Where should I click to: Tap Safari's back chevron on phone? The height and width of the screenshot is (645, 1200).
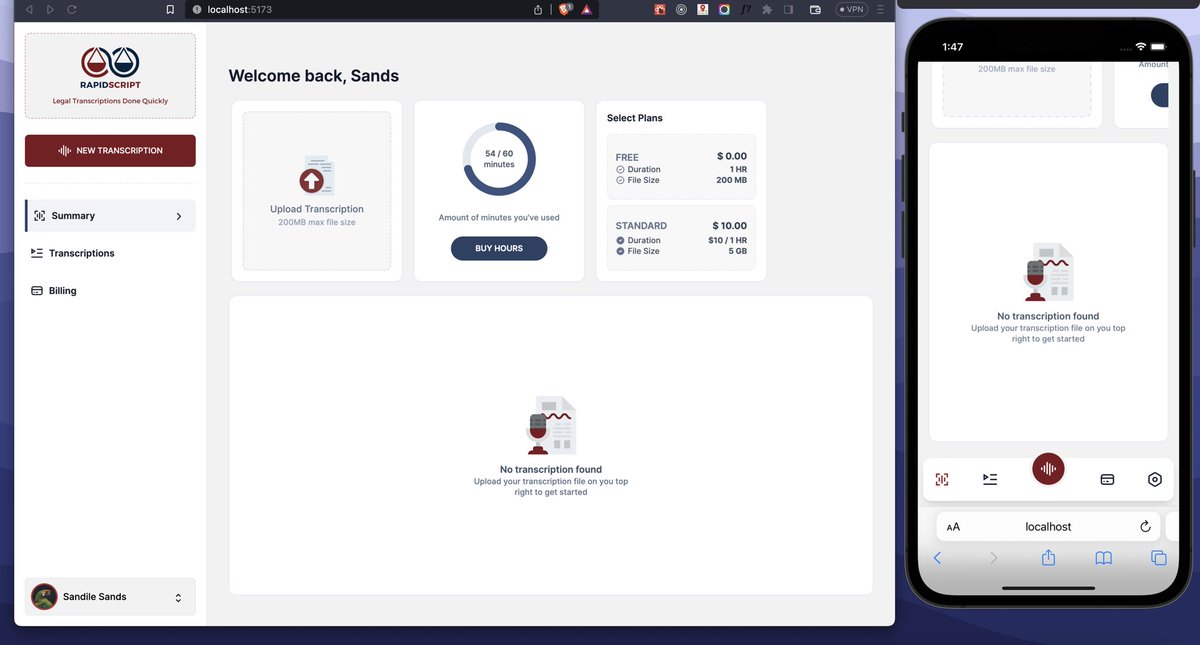pos(937,558)
